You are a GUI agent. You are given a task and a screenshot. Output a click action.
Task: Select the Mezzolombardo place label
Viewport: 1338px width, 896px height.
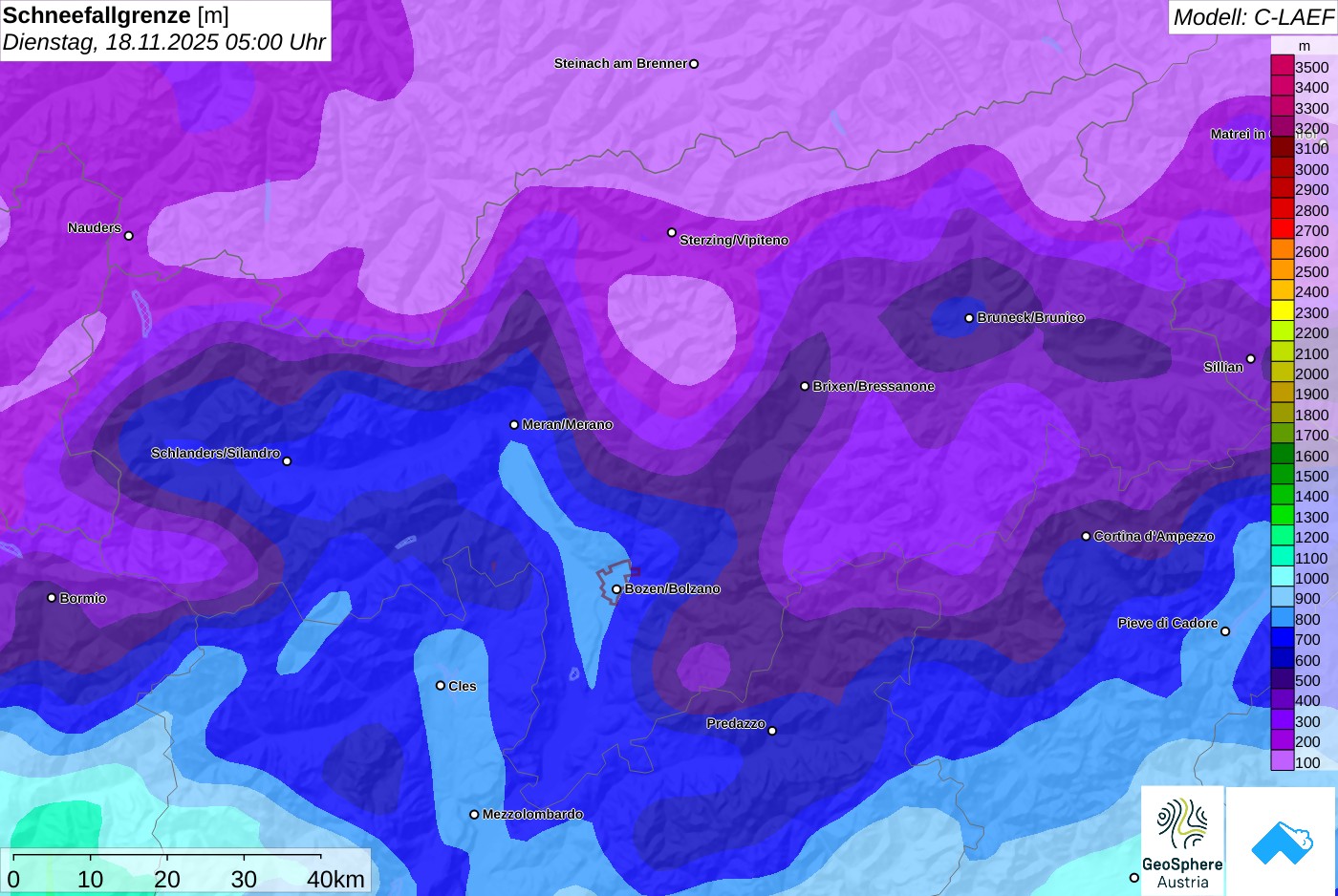coord(532,814)
